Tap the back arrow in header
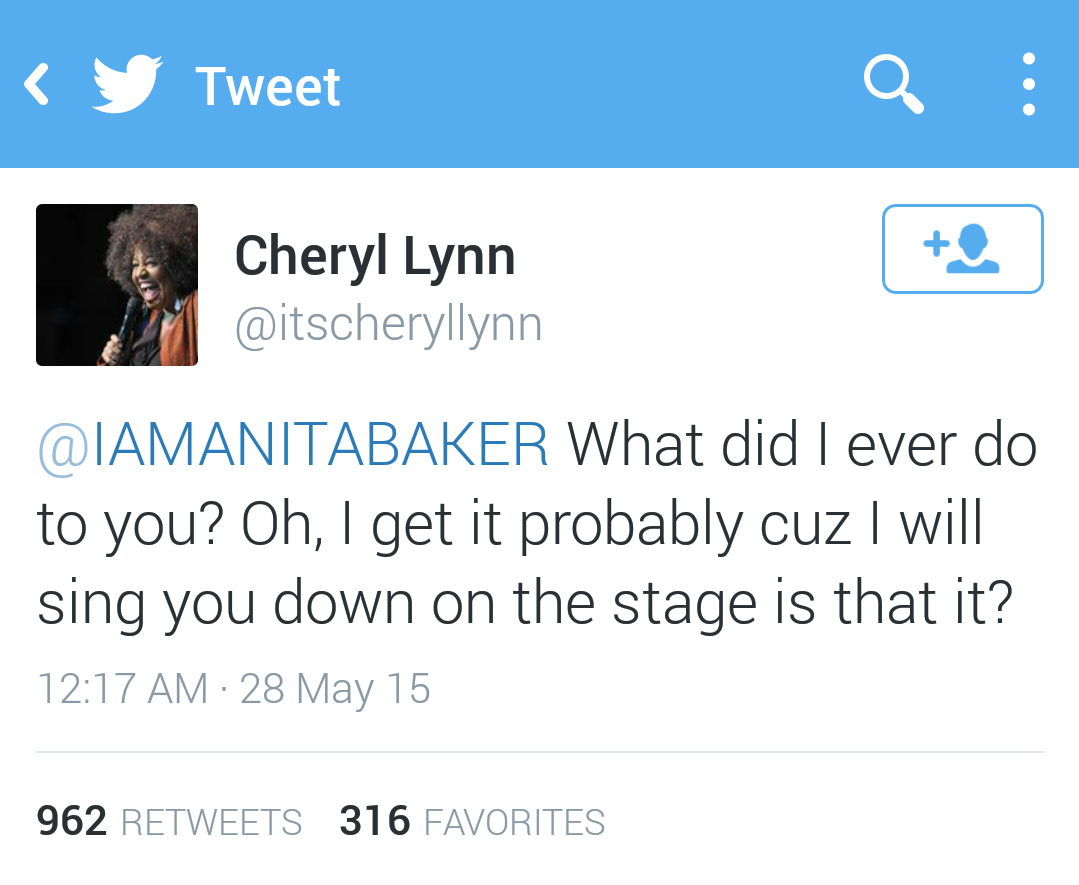This screenshot has width=1079, height=885. pos(37,85)
